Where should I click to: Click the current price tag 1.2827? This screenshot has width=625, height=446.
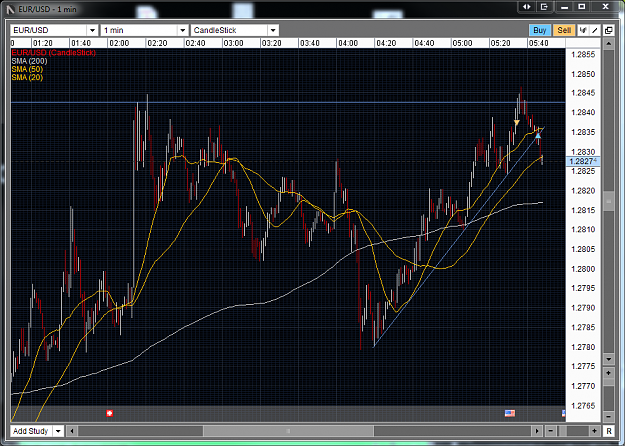[x=583, y=161]
